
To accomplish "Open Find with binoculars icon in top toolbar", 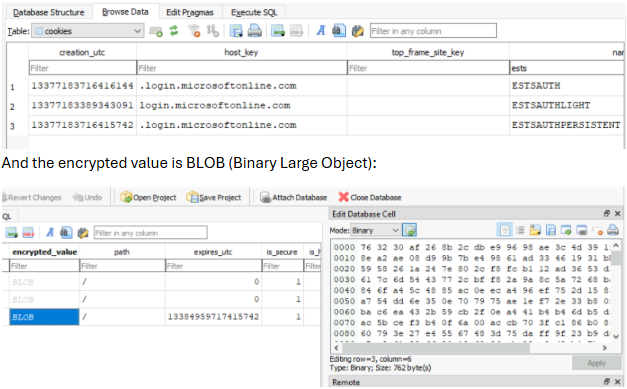I will 339,31.
